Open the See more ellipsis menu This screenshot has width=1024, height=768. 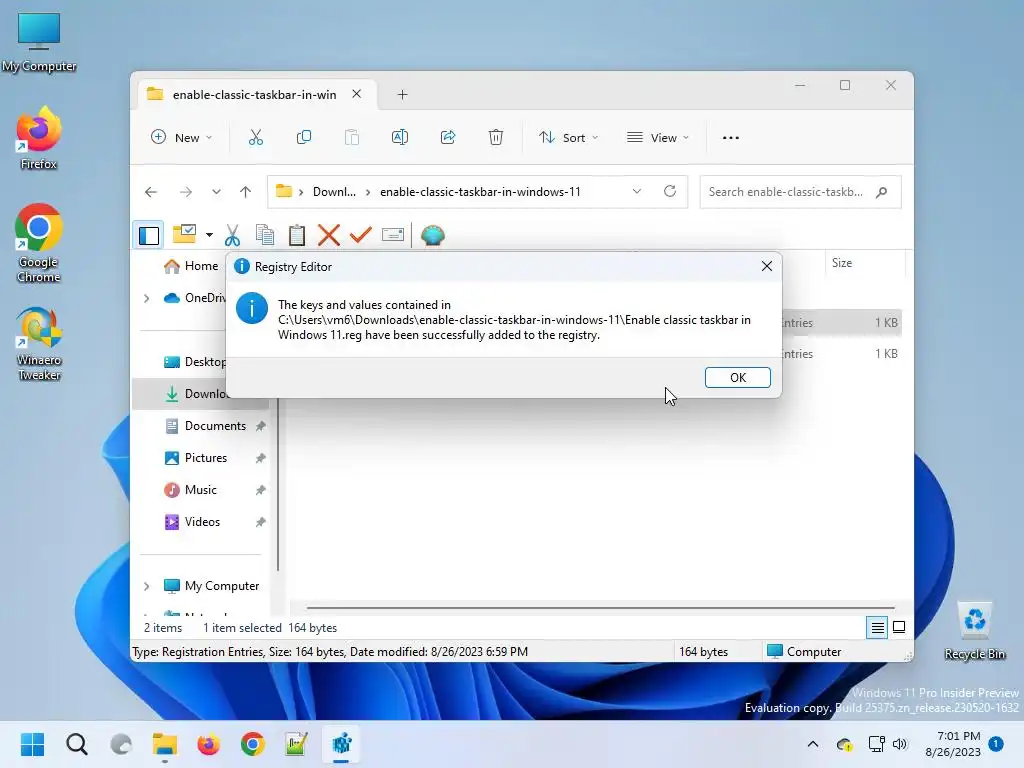point(731,138)
